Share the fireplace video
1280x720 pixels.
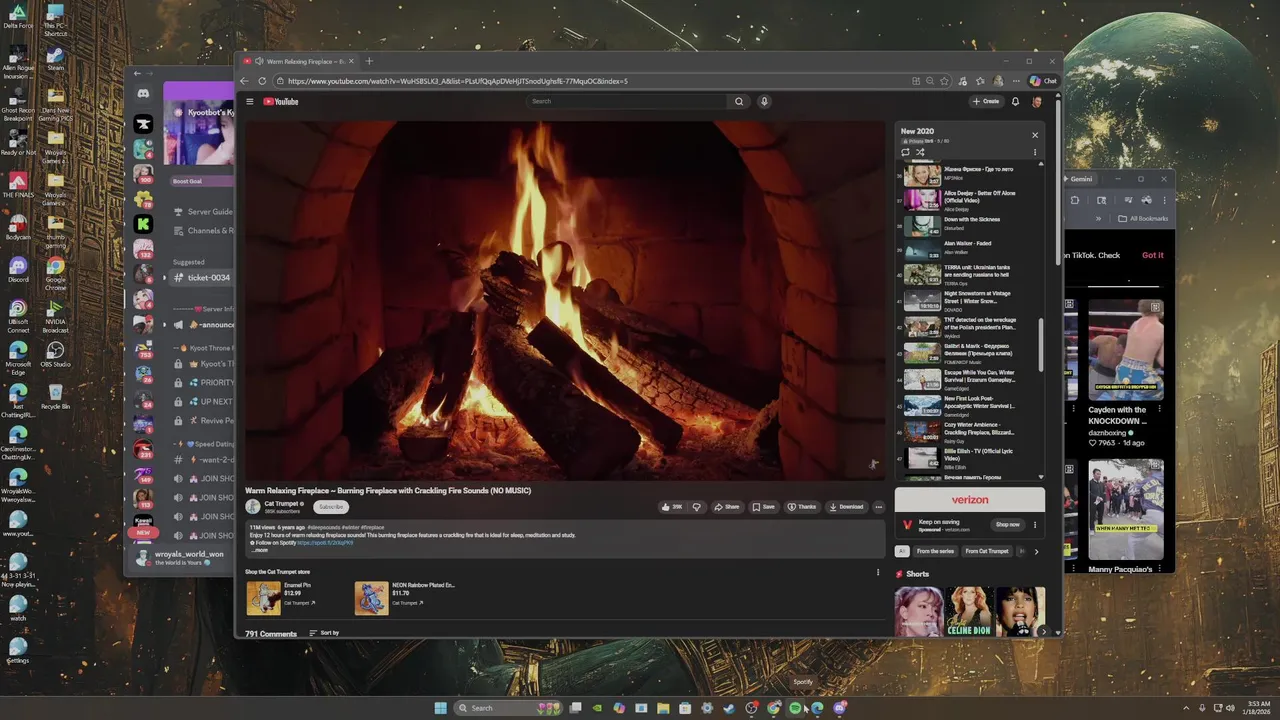click(x=727, y=507)
